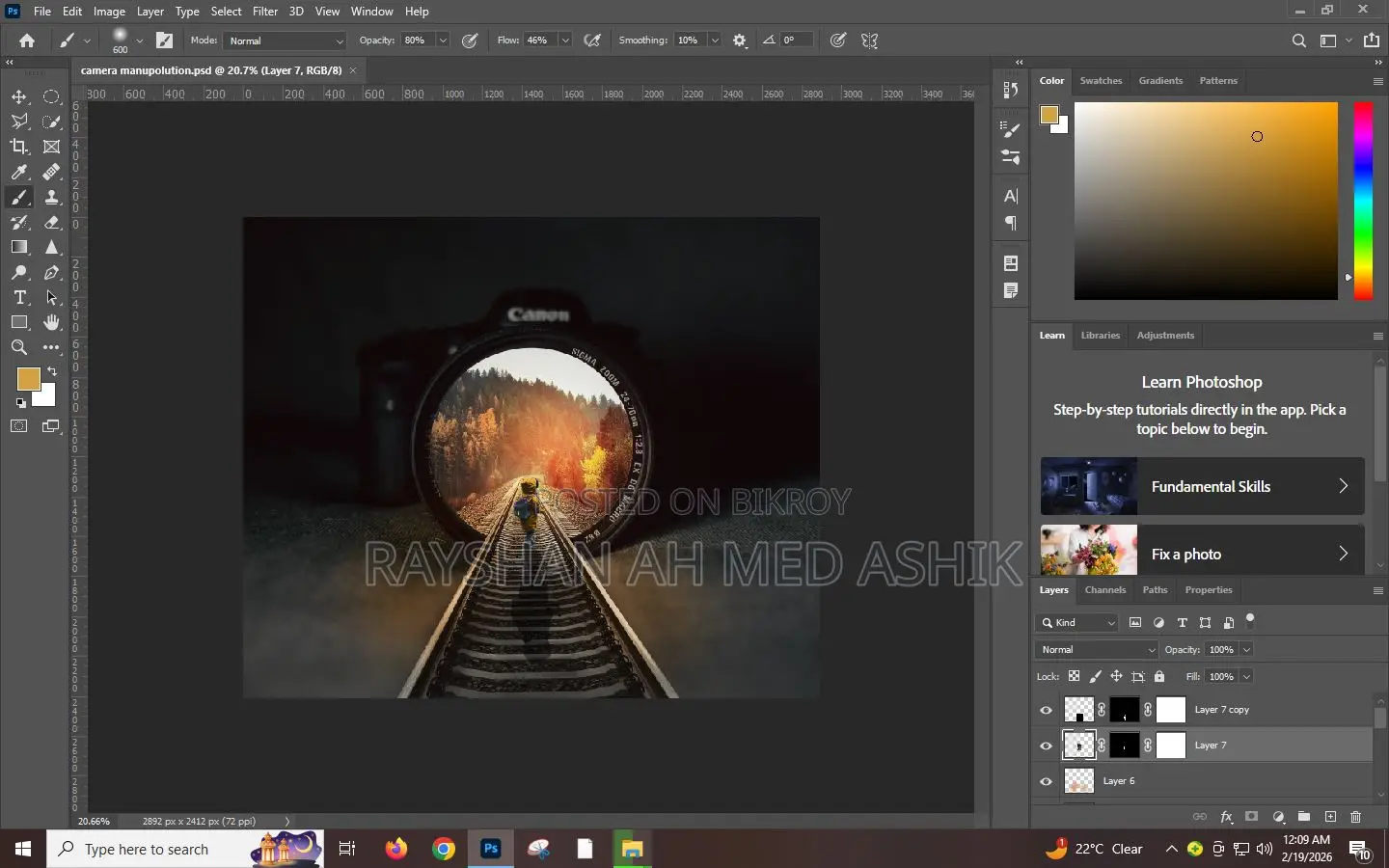Hide Layer 7 using its eye icon
The height and width of the screenshot is (868, 1389).
1047,746
